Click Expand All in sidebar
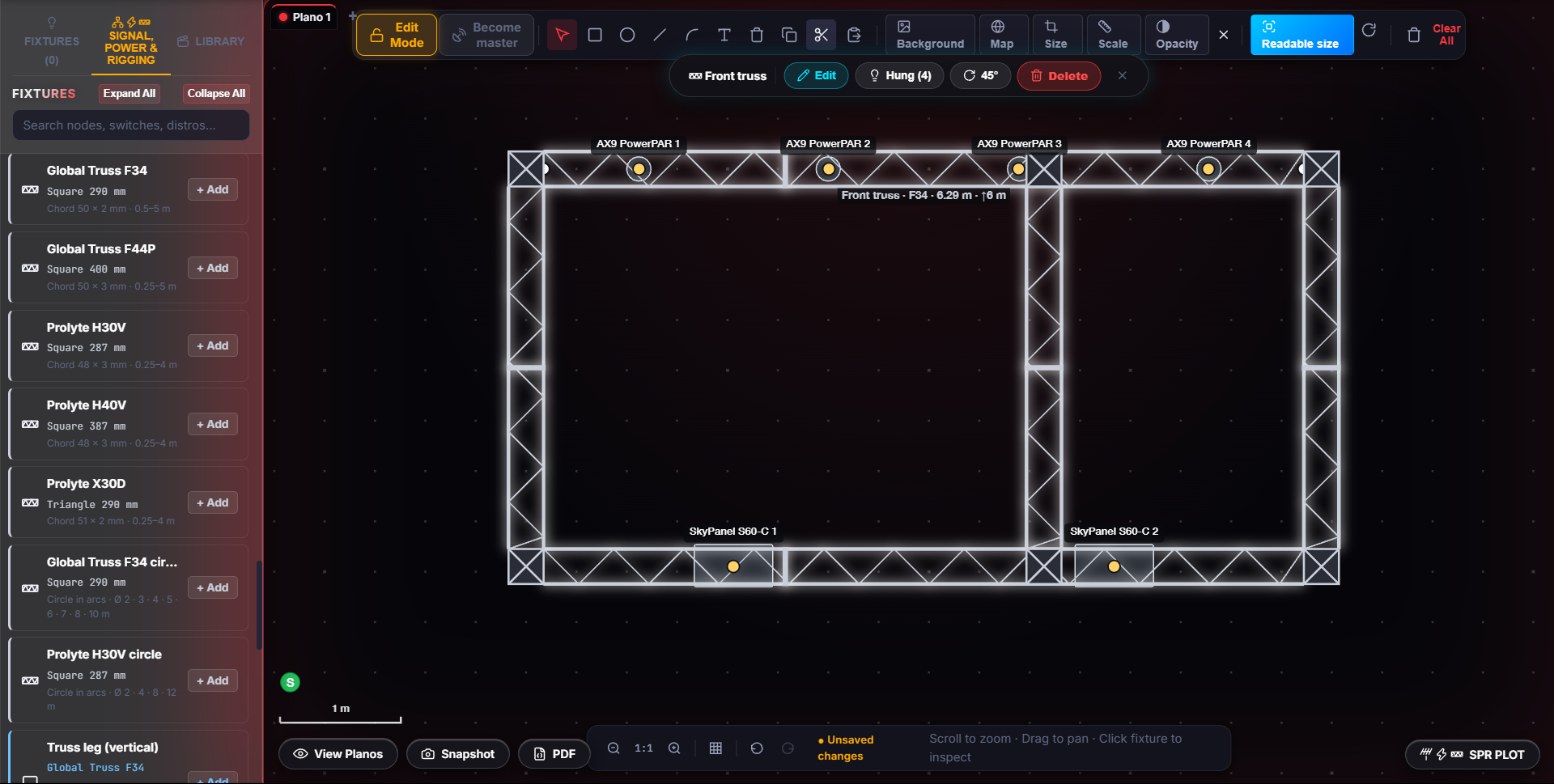Screen dimensions: 1554x784 [x=129, y=93]
